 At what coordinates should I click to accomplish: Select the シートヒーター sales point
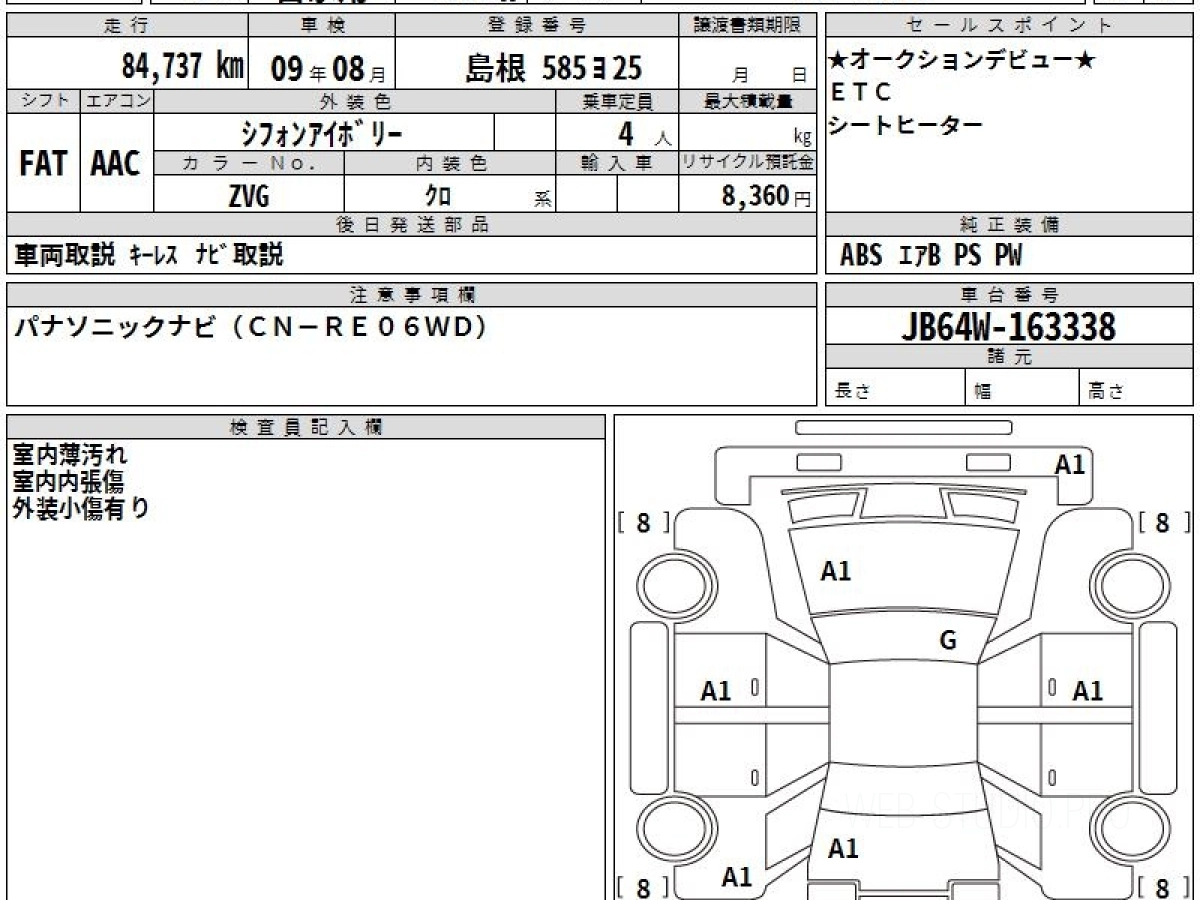click(x=906, y=124)
